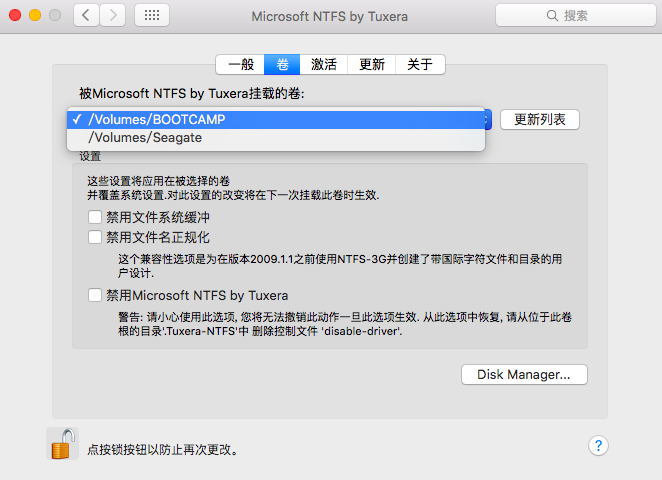
Task: Minimize the window with yellow button
Action: pyautogui.click(x=34, y=15)
